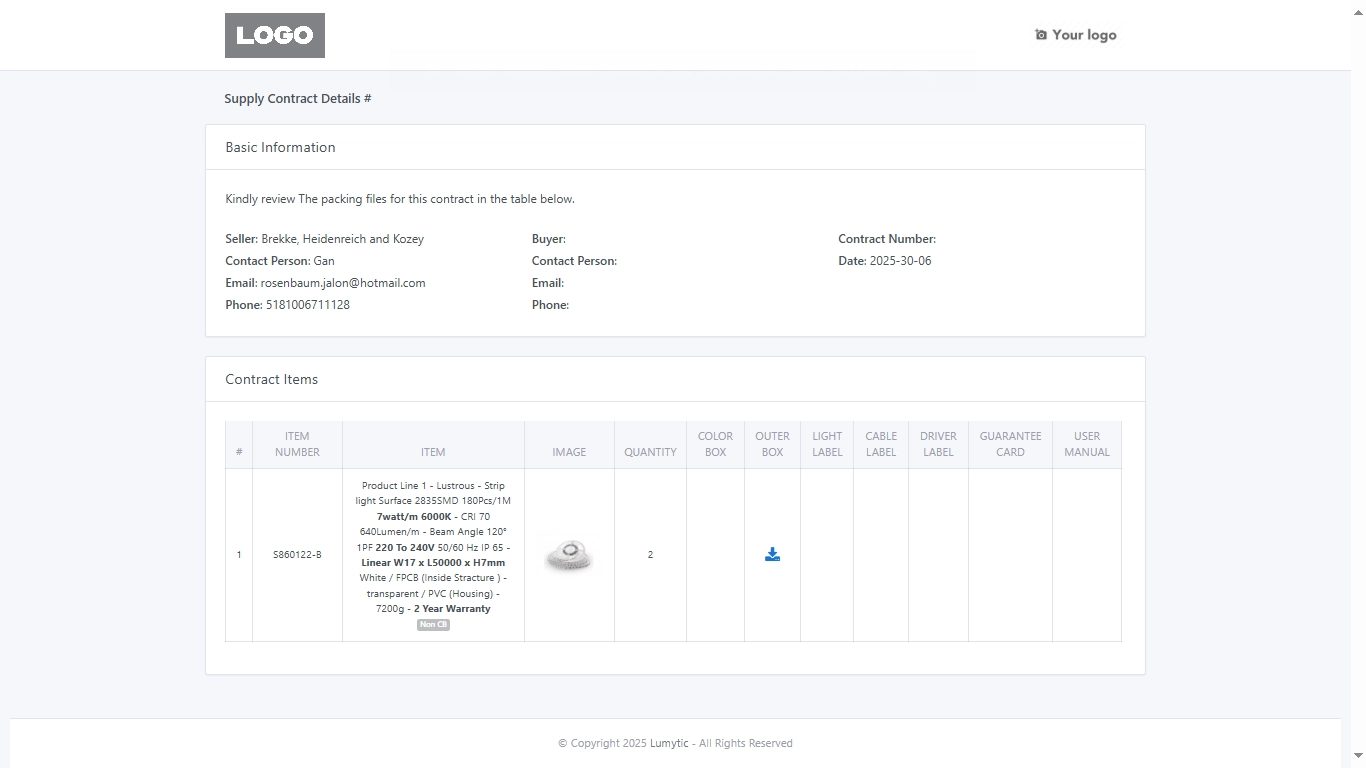Viewport: 1366px width, 768px height.
Task: Click the date value 2025-30-06
Action: pos(900,261)
